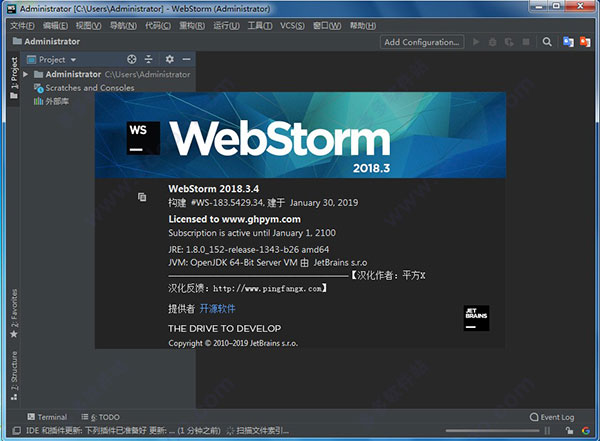
Task: Click the JetBrains logo in About dialog
Action: [x=476, y=318]
